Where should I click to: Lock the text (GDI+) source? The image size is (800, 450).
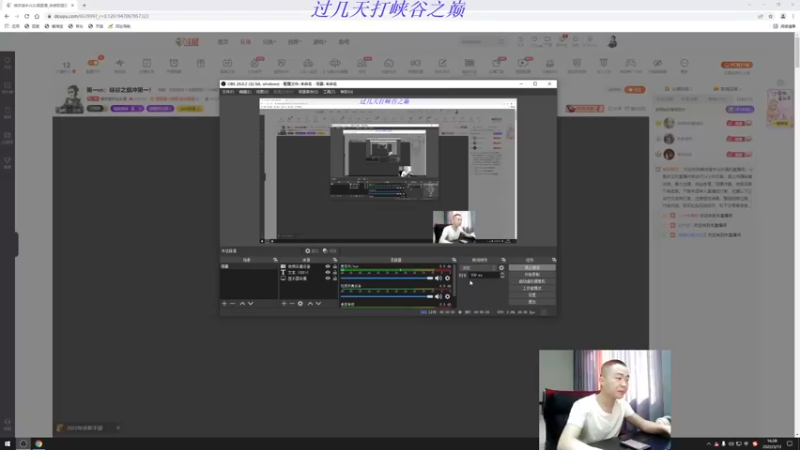(335, 272)
